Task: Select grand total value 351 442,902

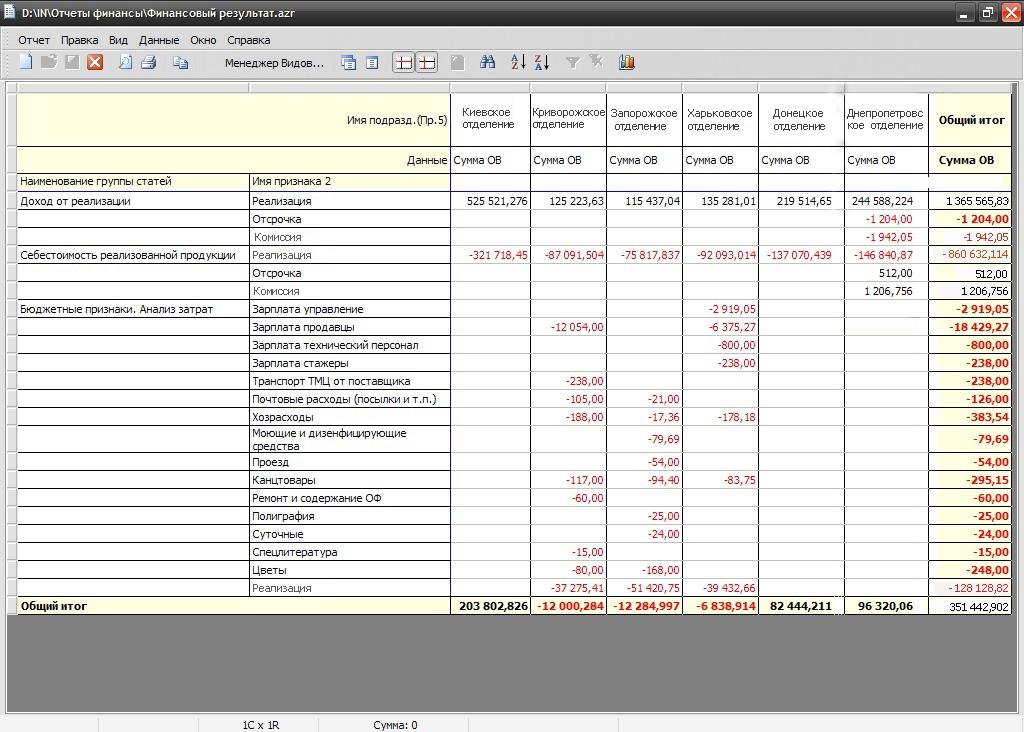Action: tap(970, 607)
